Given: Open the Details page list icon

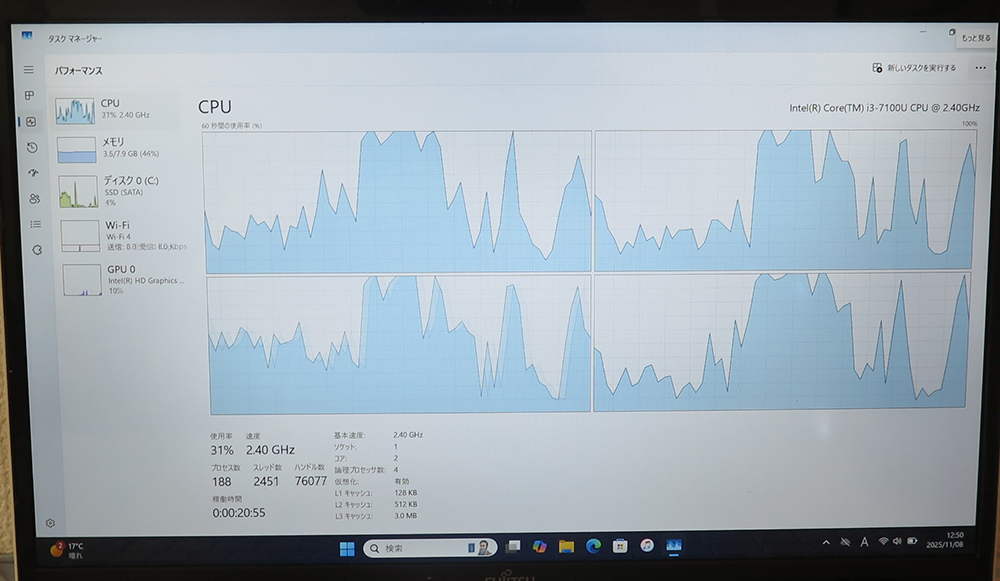Looking at the screenshot, I should click(x=36, y=224).
